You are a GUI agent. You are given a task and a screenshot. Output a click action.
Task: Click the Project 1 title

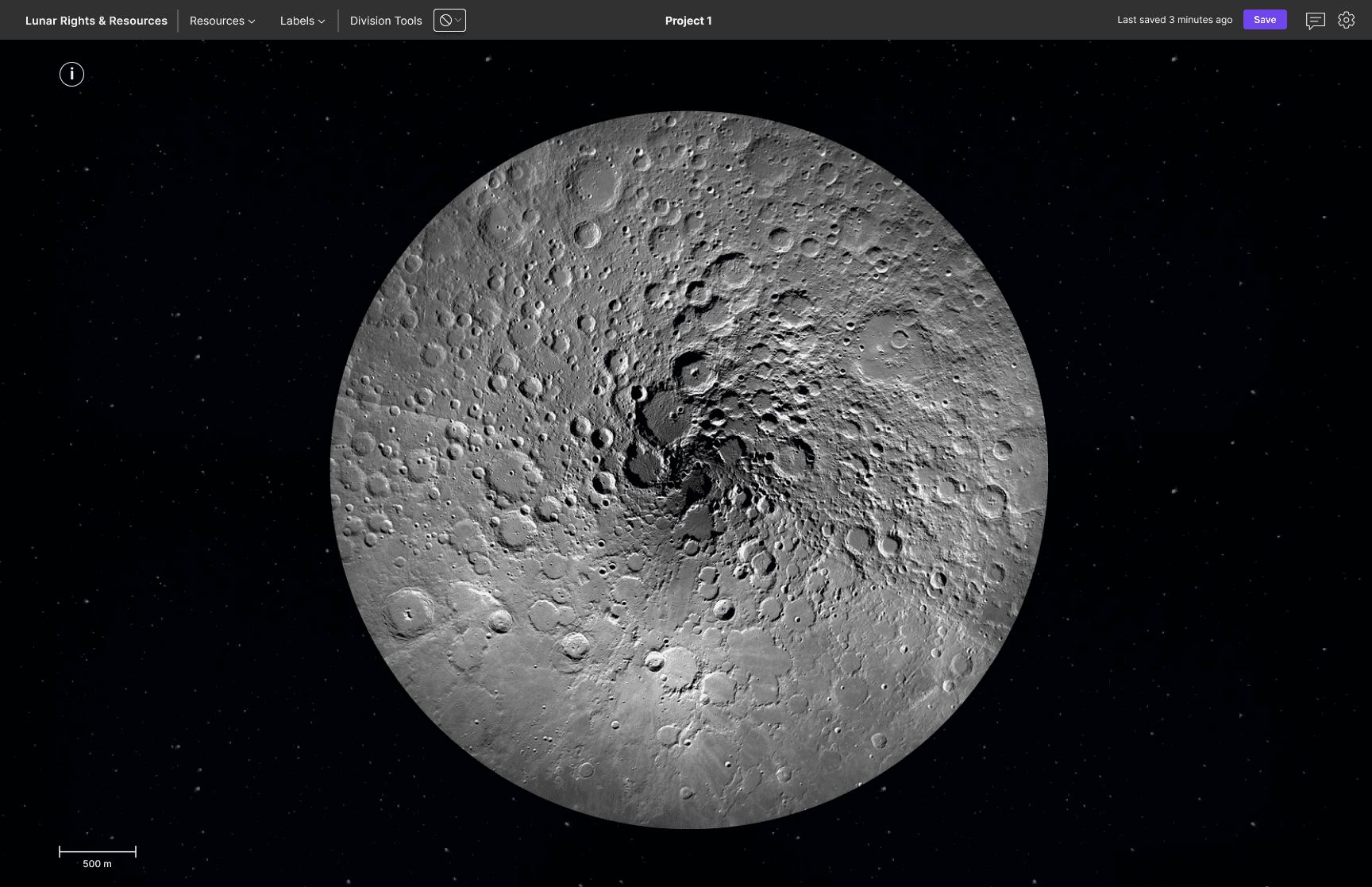pyautogui.click(x=688, y=21)
